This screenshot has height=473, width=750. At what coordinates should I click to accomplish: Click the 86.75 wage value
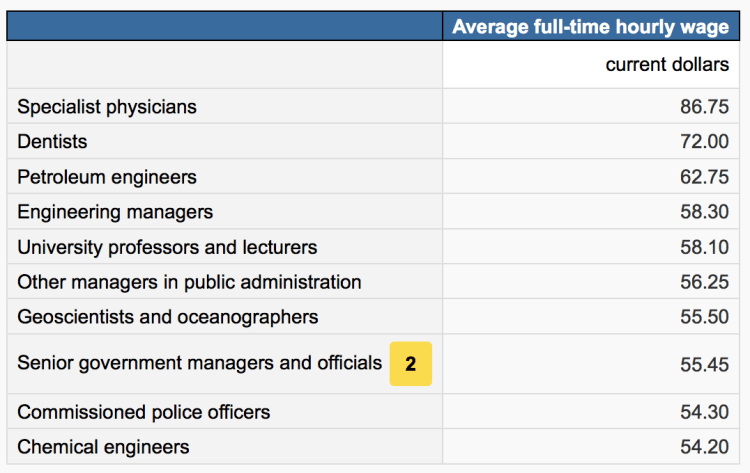tap(704, 107)
